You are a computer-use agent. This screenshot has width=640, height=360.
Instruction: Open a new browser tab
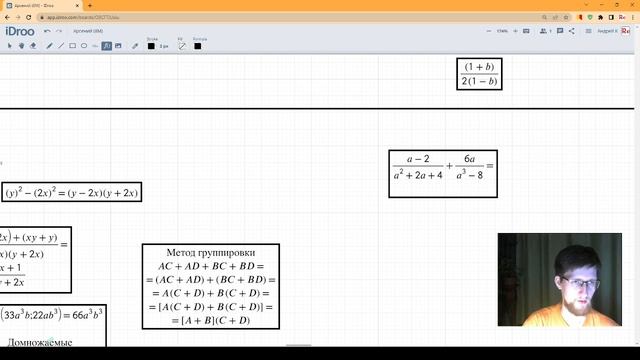pos(90,6)
